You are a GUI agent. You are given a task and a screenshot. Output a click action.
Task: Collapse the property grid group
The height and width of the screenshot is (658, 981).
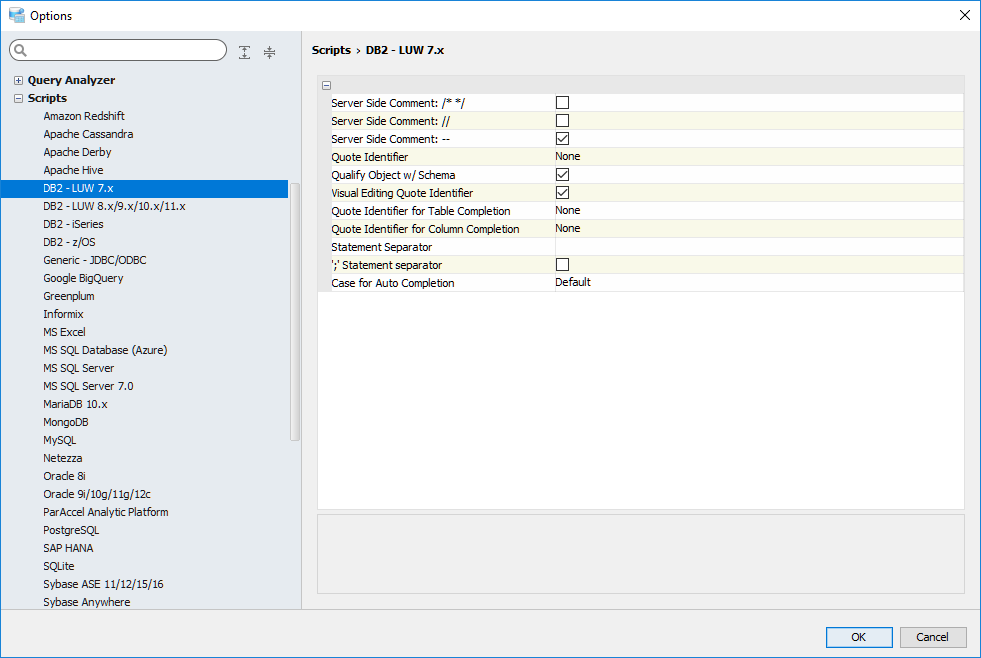(x=327, y=86)
